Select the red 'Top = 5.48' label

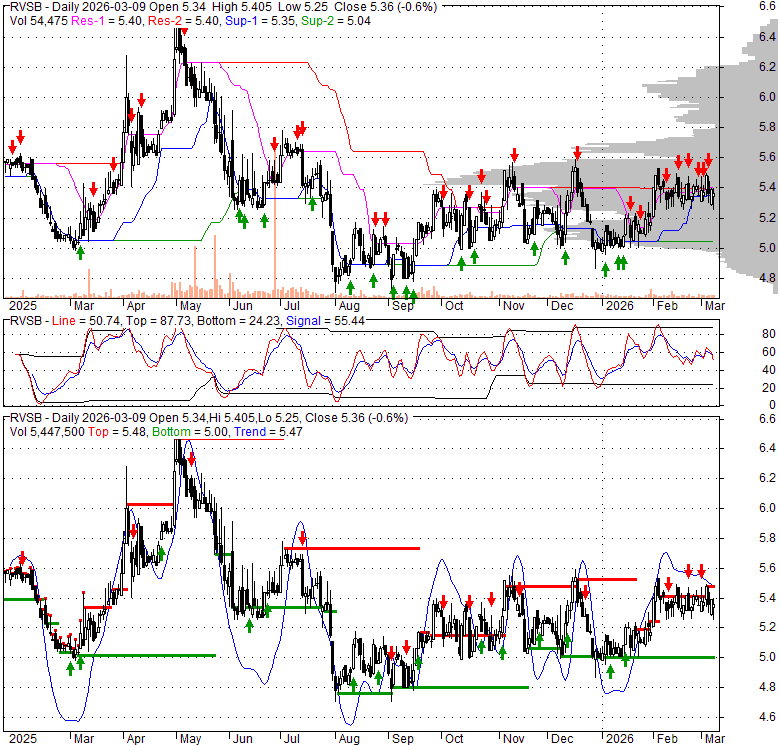coord(117,432)
